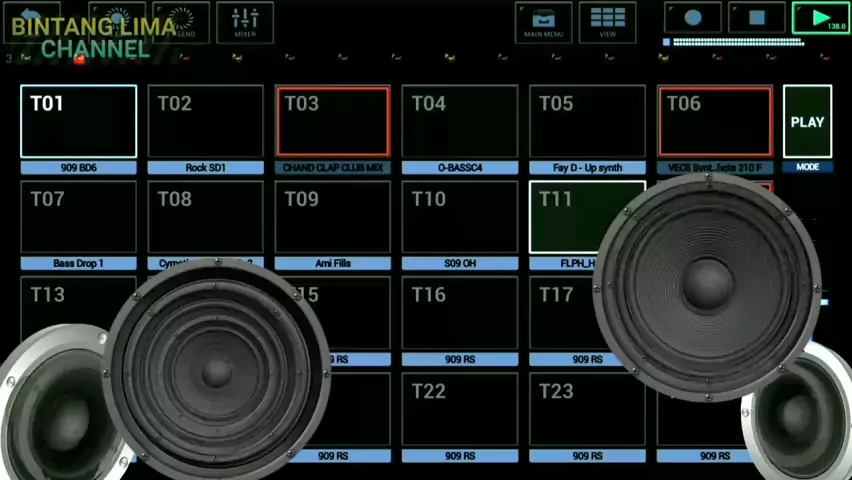Open the Rock SD1 sample label

205,168
